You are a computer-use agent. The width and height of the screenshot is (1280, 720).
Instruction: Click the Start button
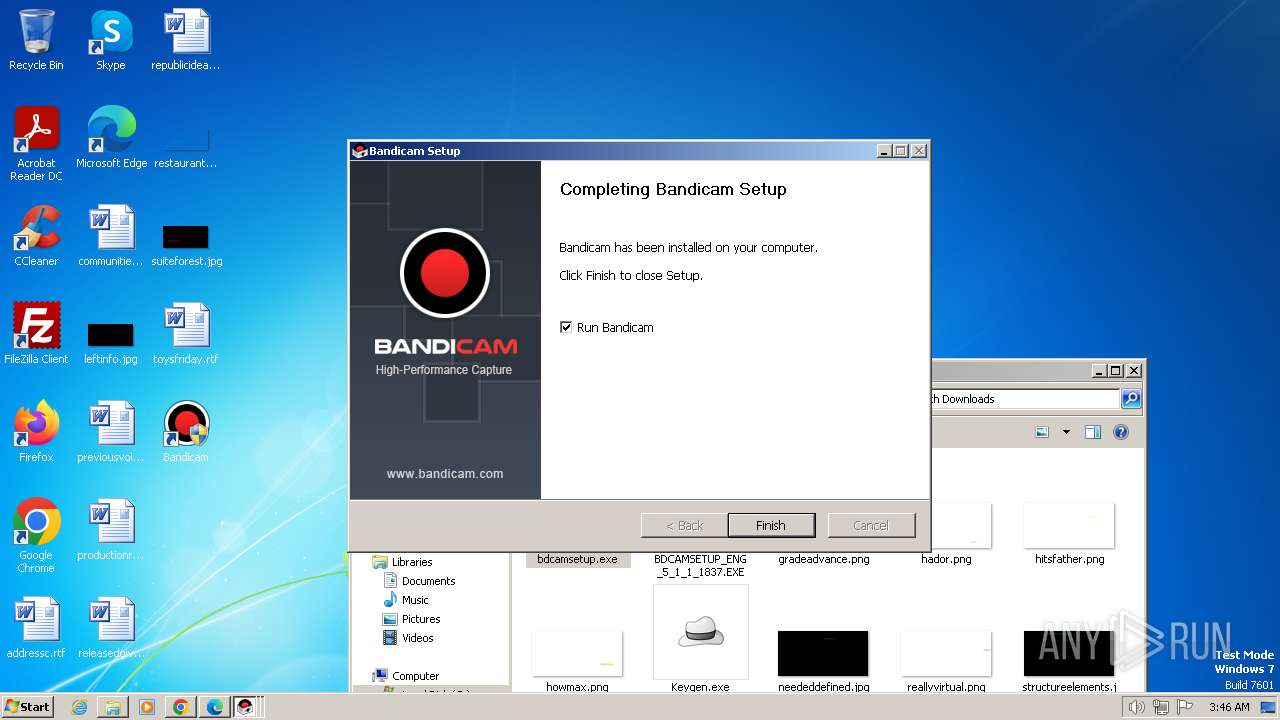[x=28, y=707]
